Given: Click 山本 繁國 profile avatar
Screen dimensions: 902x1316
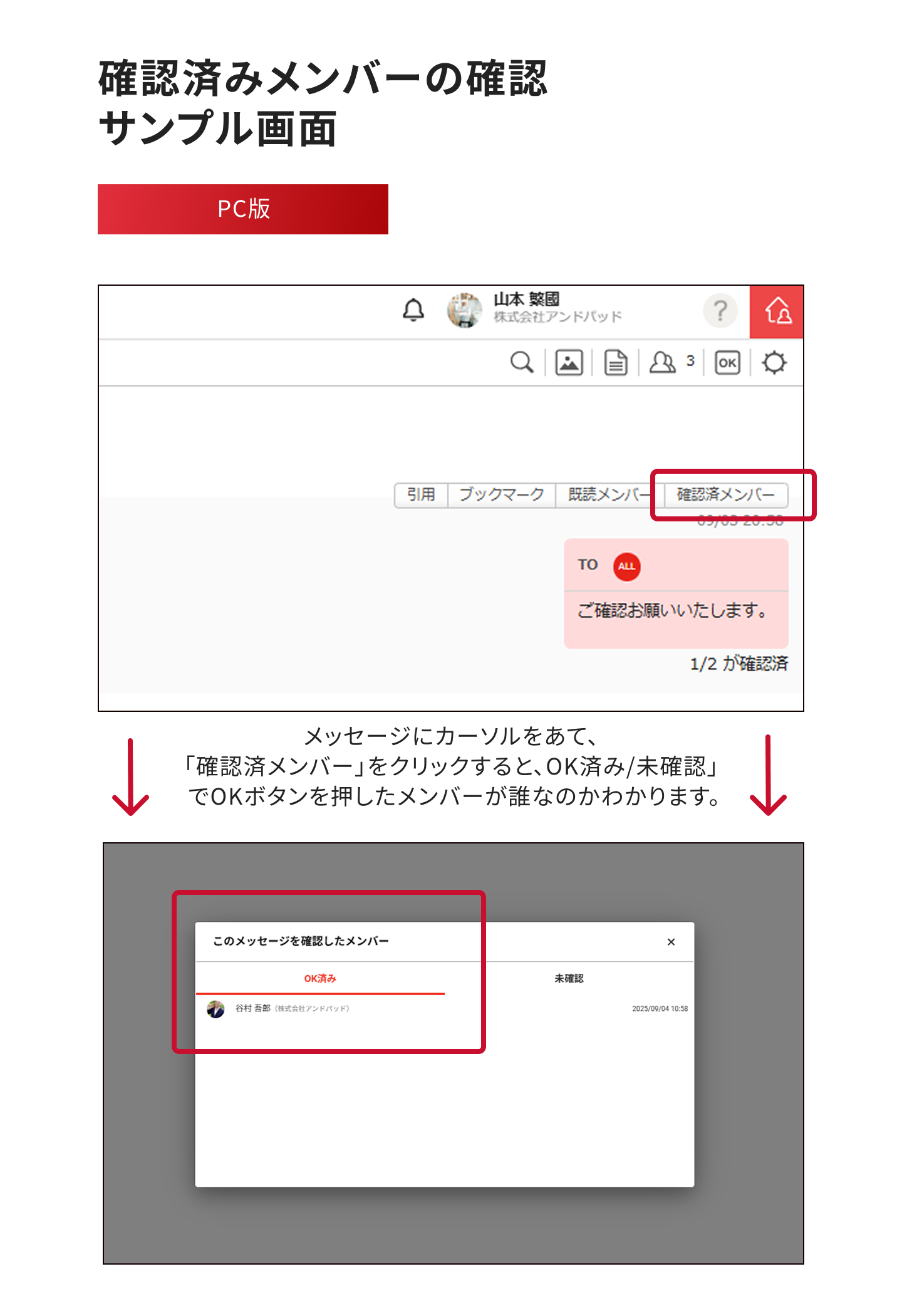Looking at the screenshot, I should [464, 310].
